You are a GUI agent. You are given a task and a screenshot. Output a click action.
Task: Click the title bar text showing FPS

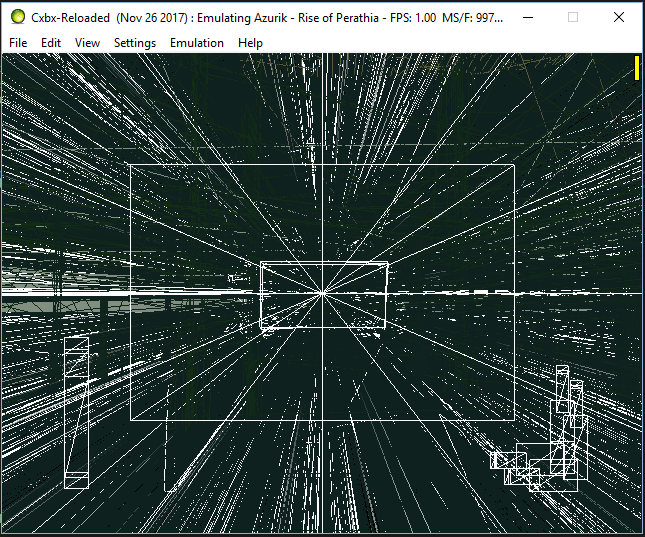(x=413, y=18)
